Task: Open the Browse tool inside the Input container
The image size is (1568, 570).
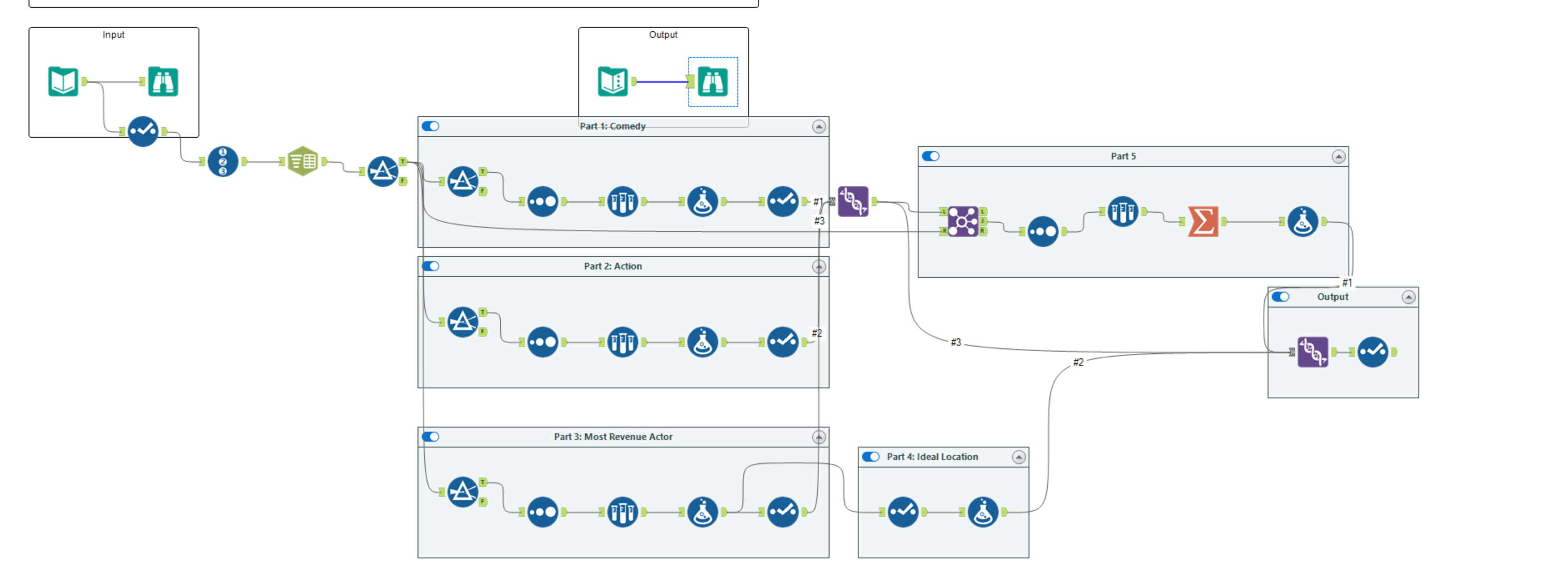Action: (162, 82)
